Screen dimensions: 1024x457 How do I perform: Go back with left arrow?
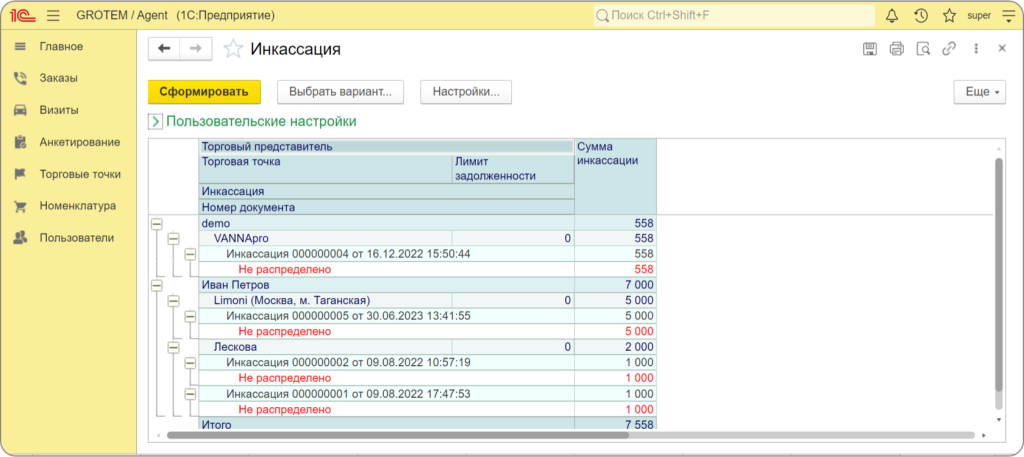tap(165, 49)
